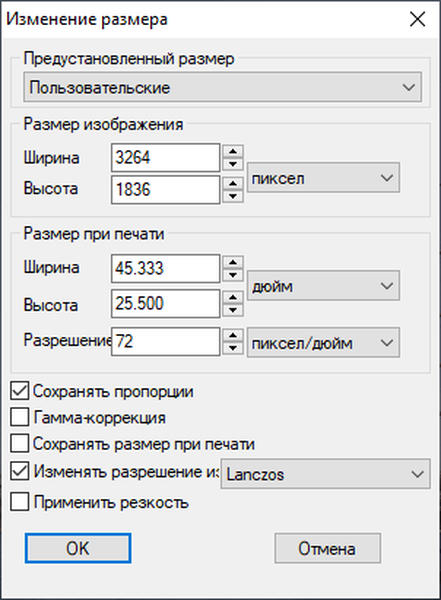Decrease resolution value with down spinner arrow

[233, 348]
